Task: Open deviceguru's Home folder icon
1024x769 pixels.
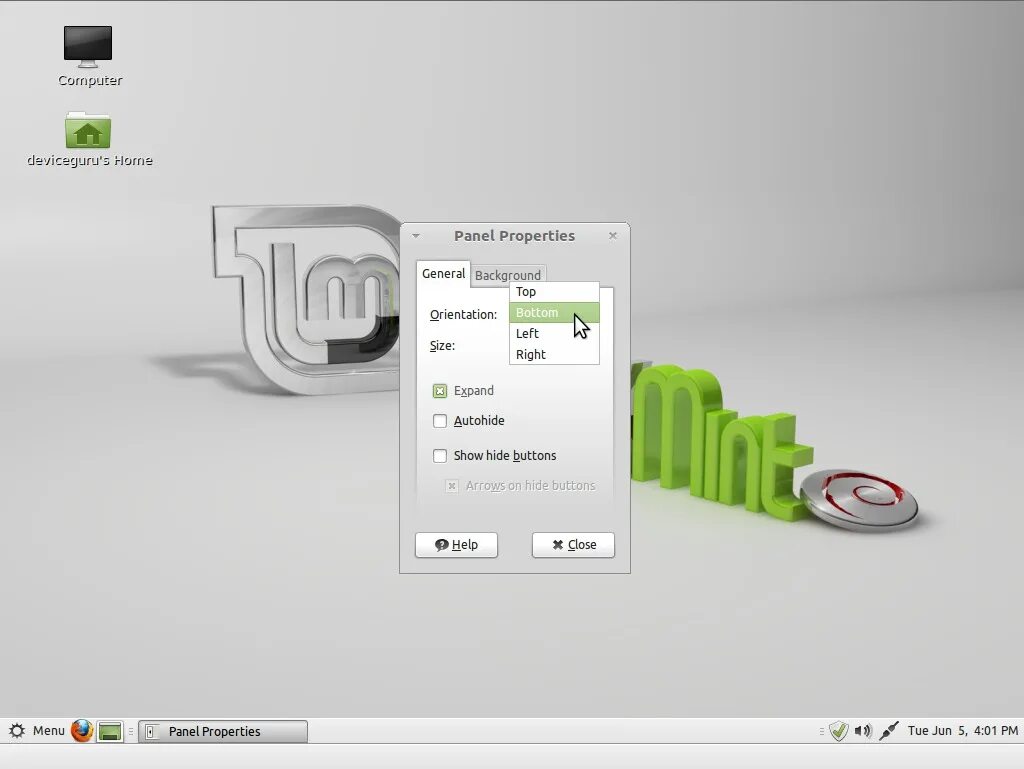Action: [x=88, y=131]
